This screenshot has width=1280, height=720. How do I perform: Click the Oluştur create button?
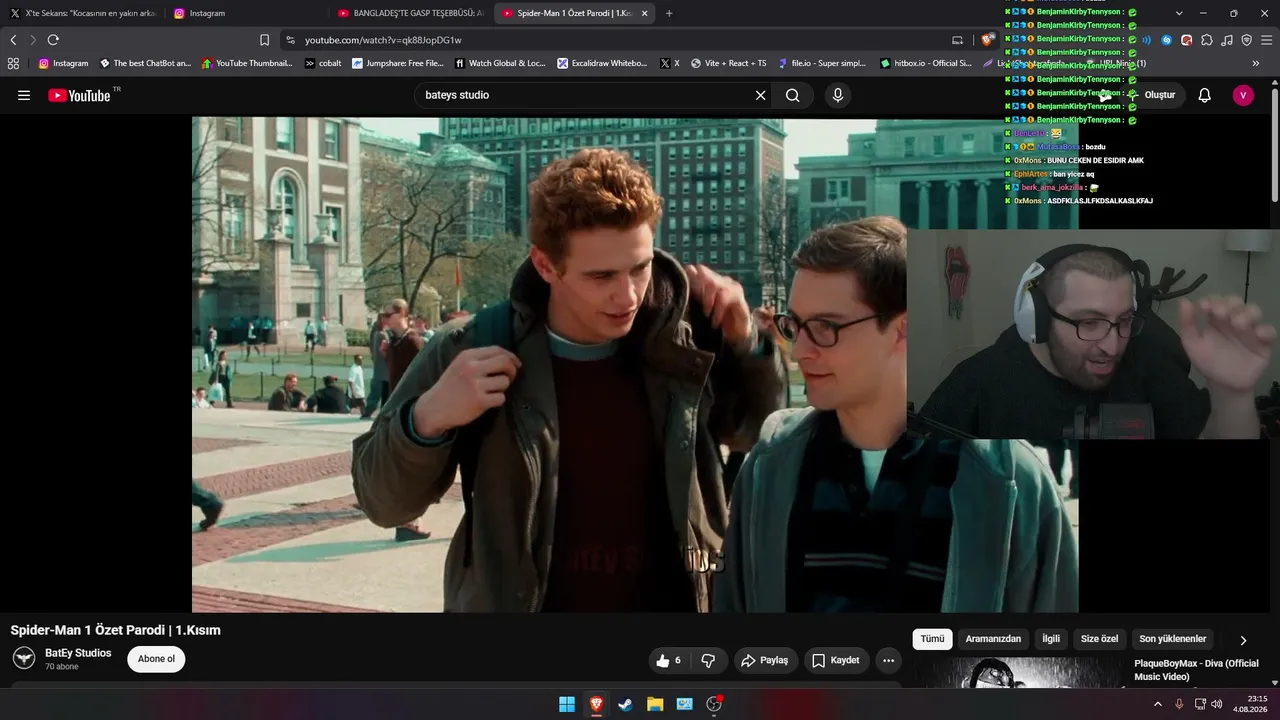[x=1152, y=95]
